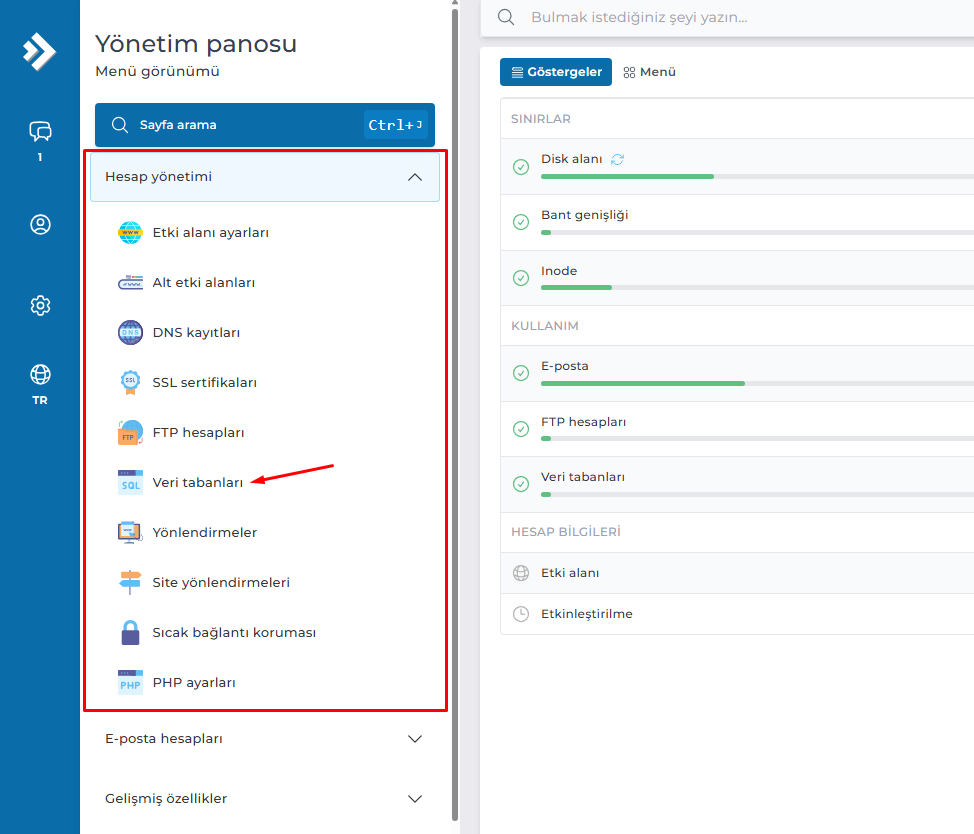Switch to the Menü tab

tap(650, 72)
